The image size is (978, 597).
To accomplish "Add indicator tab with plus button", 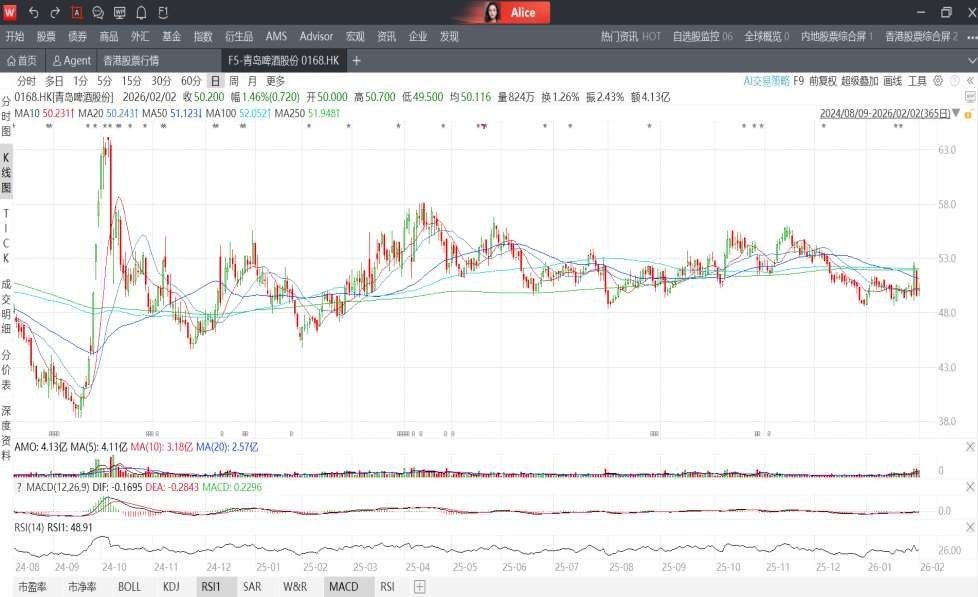I will click(419, 587).
